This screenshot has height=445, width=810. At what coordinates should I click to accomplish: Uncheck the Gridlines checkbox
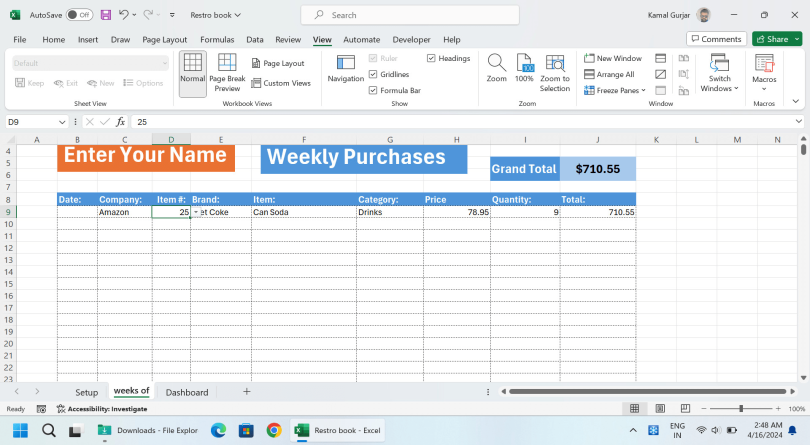(x=374, y=74)
